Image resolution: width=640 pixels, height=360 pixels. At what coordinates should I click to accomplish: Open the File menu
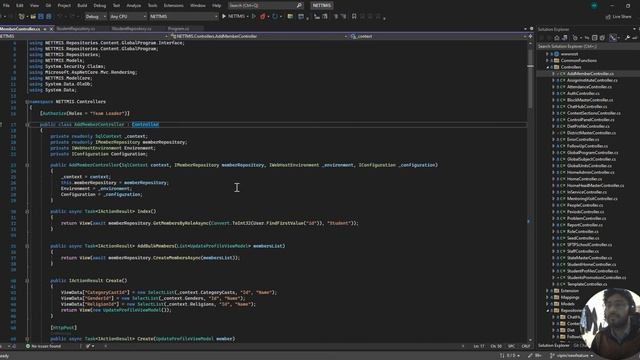click(x=6, y=6)
